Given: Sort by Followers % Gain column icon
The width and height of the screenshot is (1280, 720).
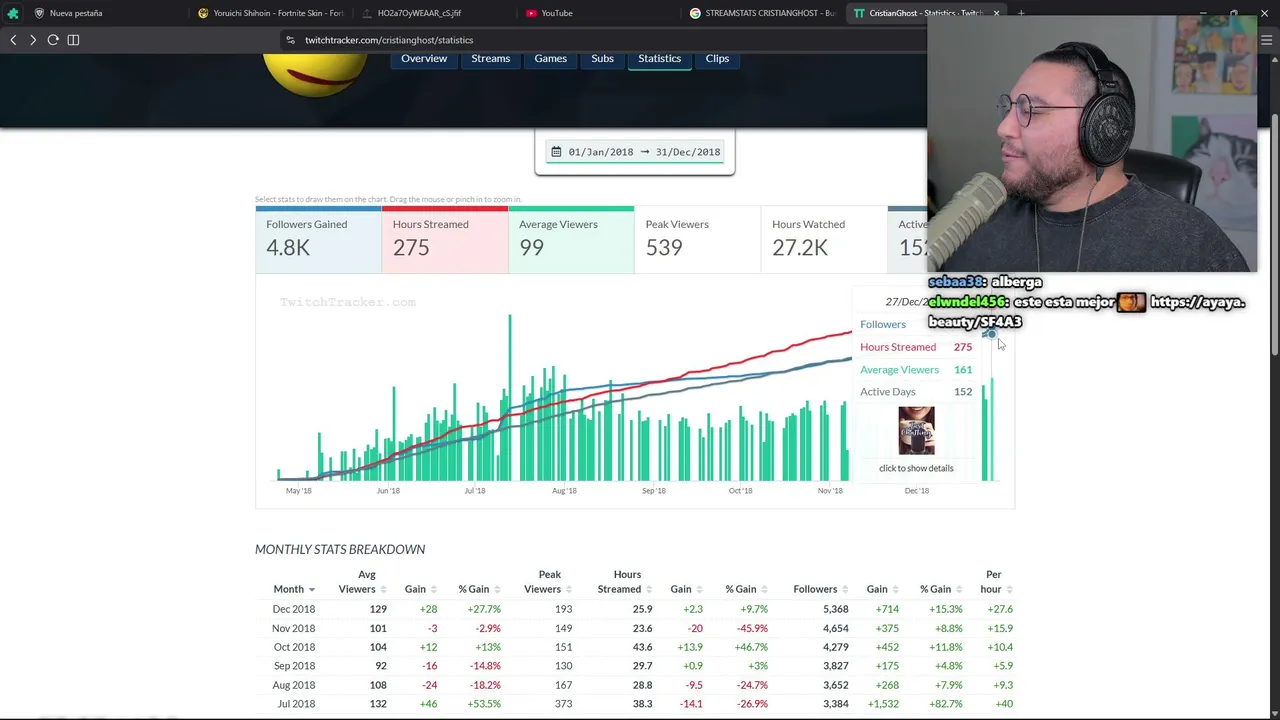Looking at the screenshot, I should [x=959, y=590].
